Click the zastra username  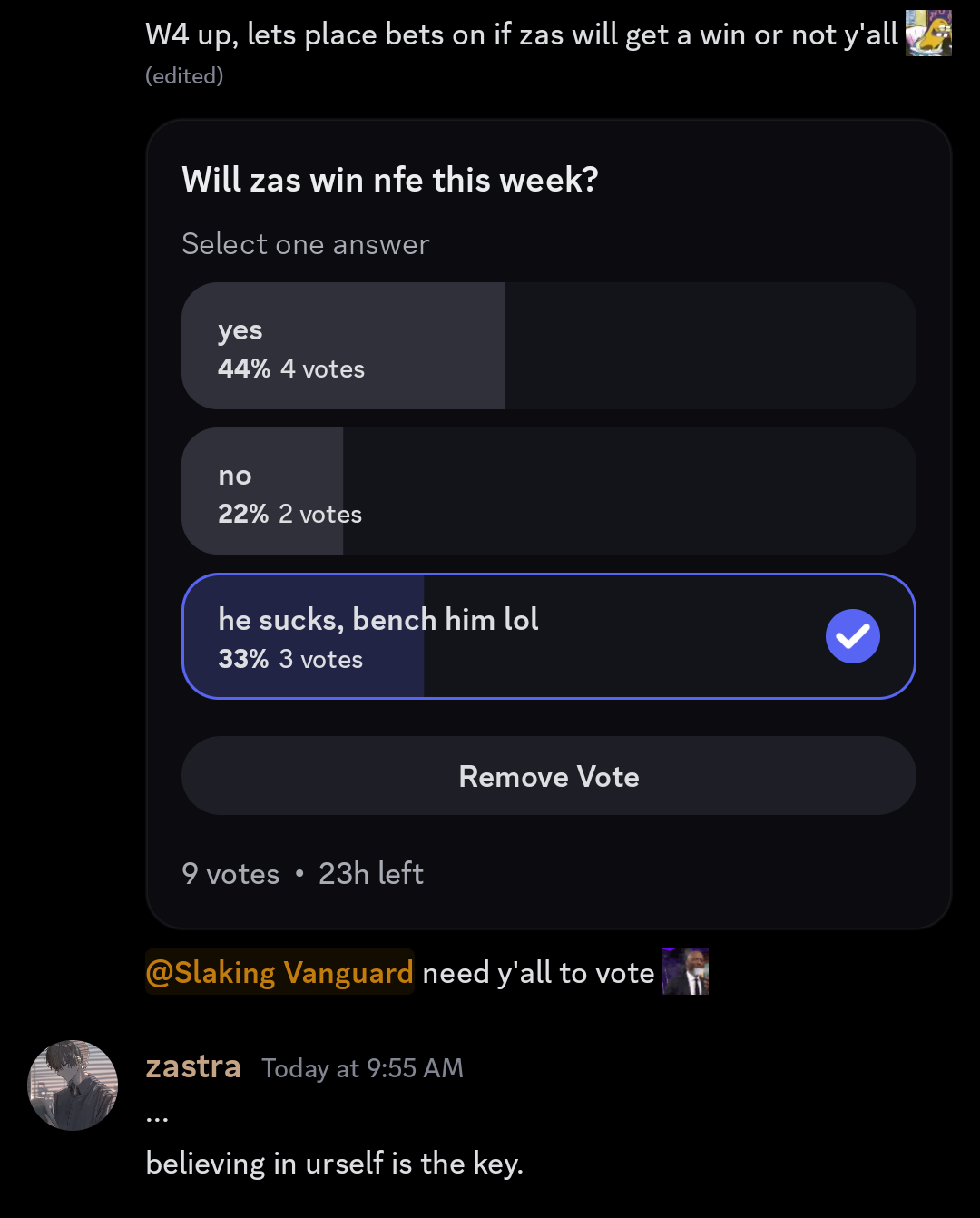pyautogui.click(x=193, y=1066)
